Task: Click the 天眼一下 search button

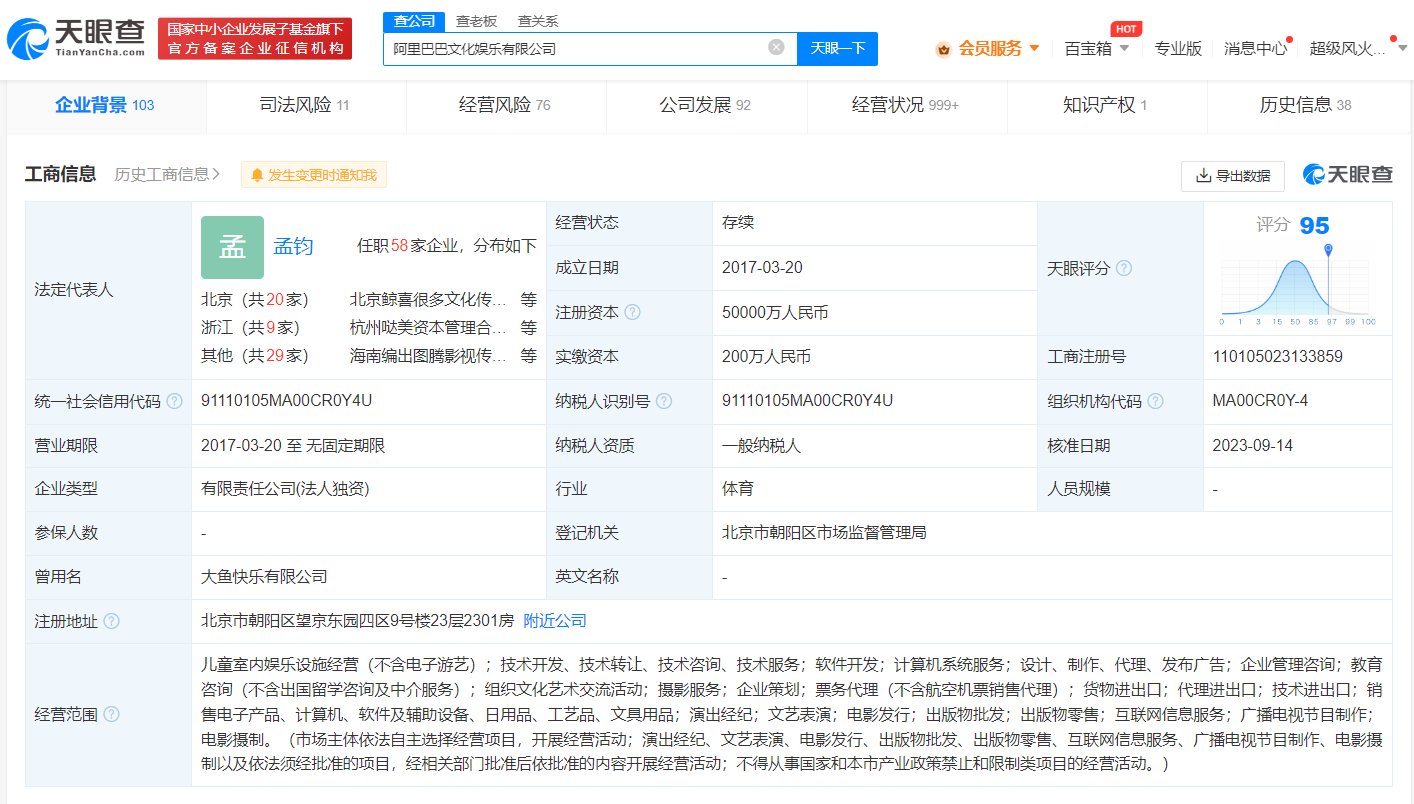Action: click(x=837, y=48)
